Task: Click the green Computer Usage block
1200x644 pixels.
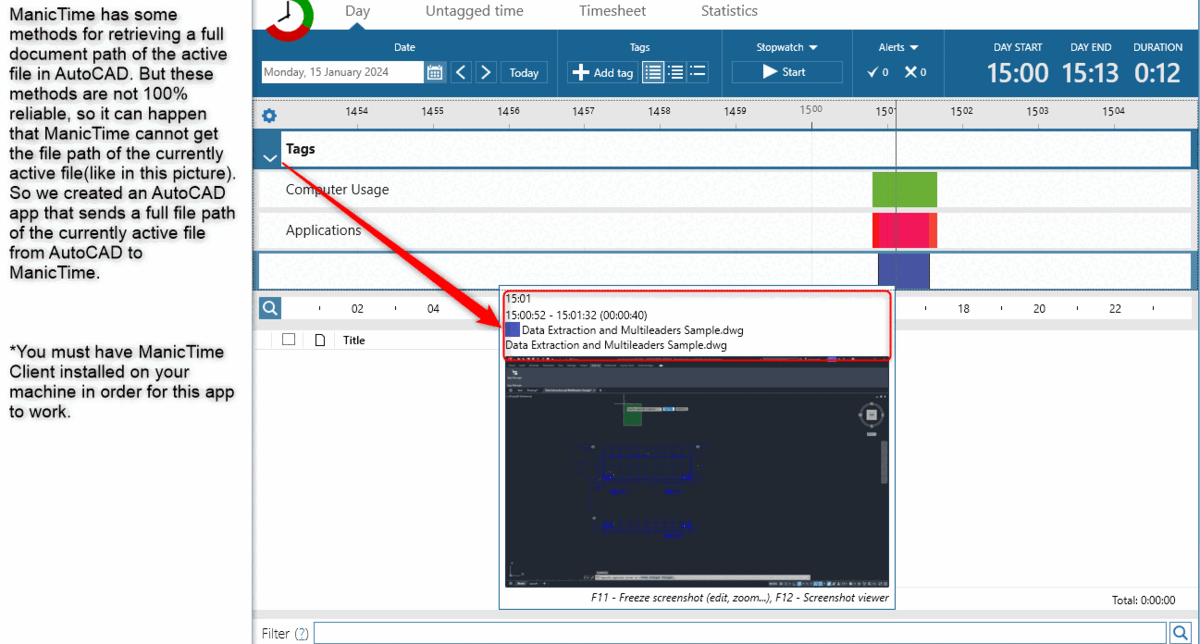Action: tap(904, 189)
